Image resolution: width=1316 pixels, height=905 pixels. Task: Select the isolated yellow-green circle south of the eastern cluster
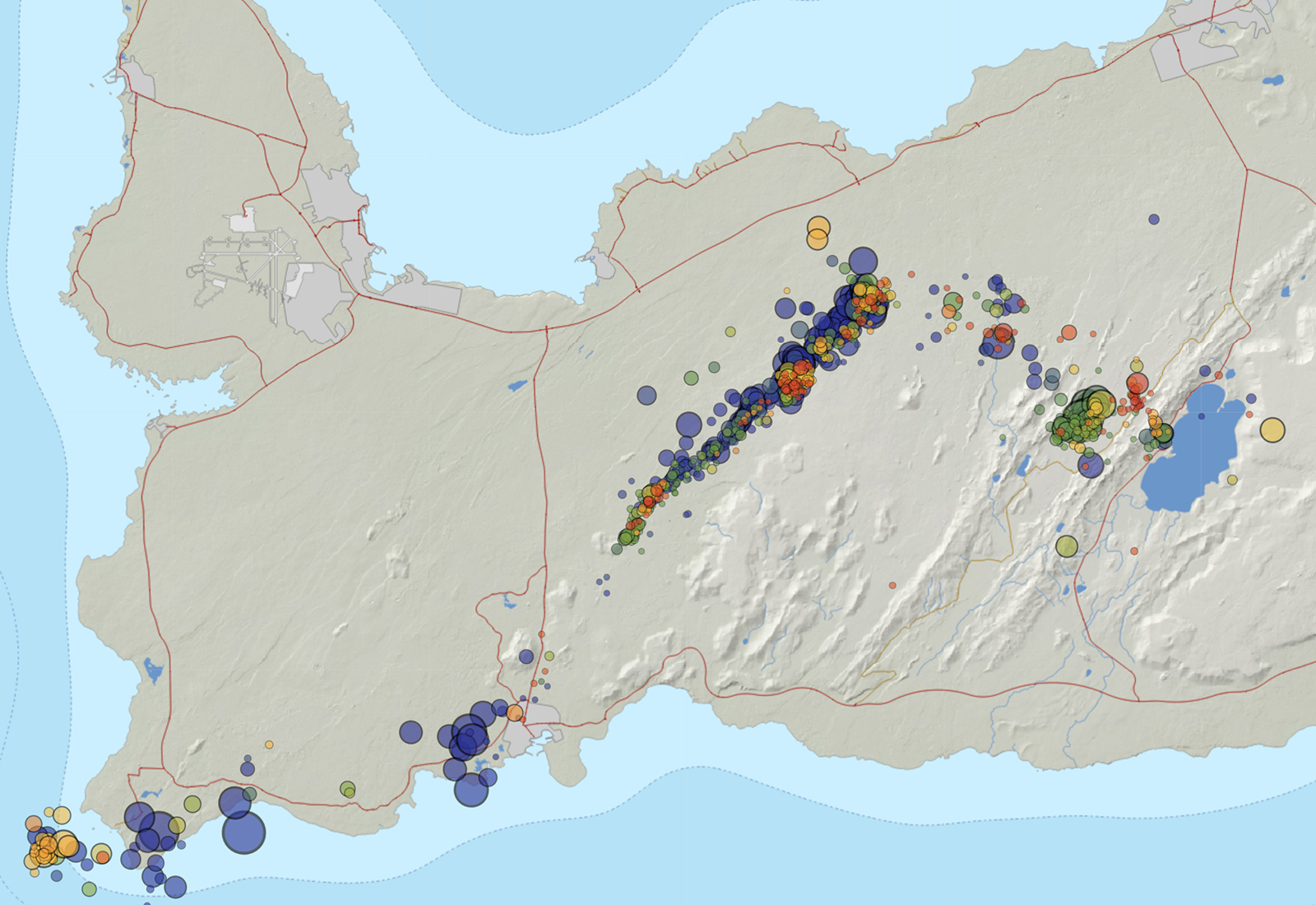(x=1067, y=545)
